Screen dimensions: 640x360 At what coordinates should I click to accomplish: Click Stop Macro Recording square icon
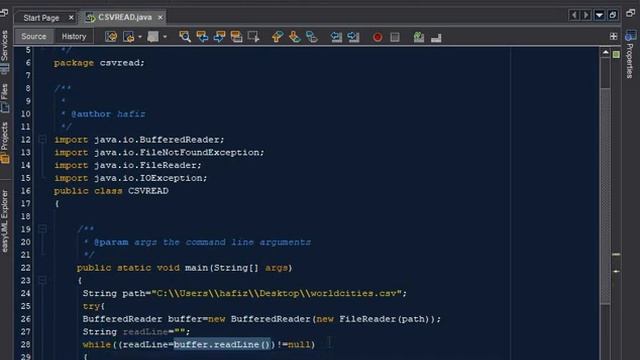click(x=395, y=37)
